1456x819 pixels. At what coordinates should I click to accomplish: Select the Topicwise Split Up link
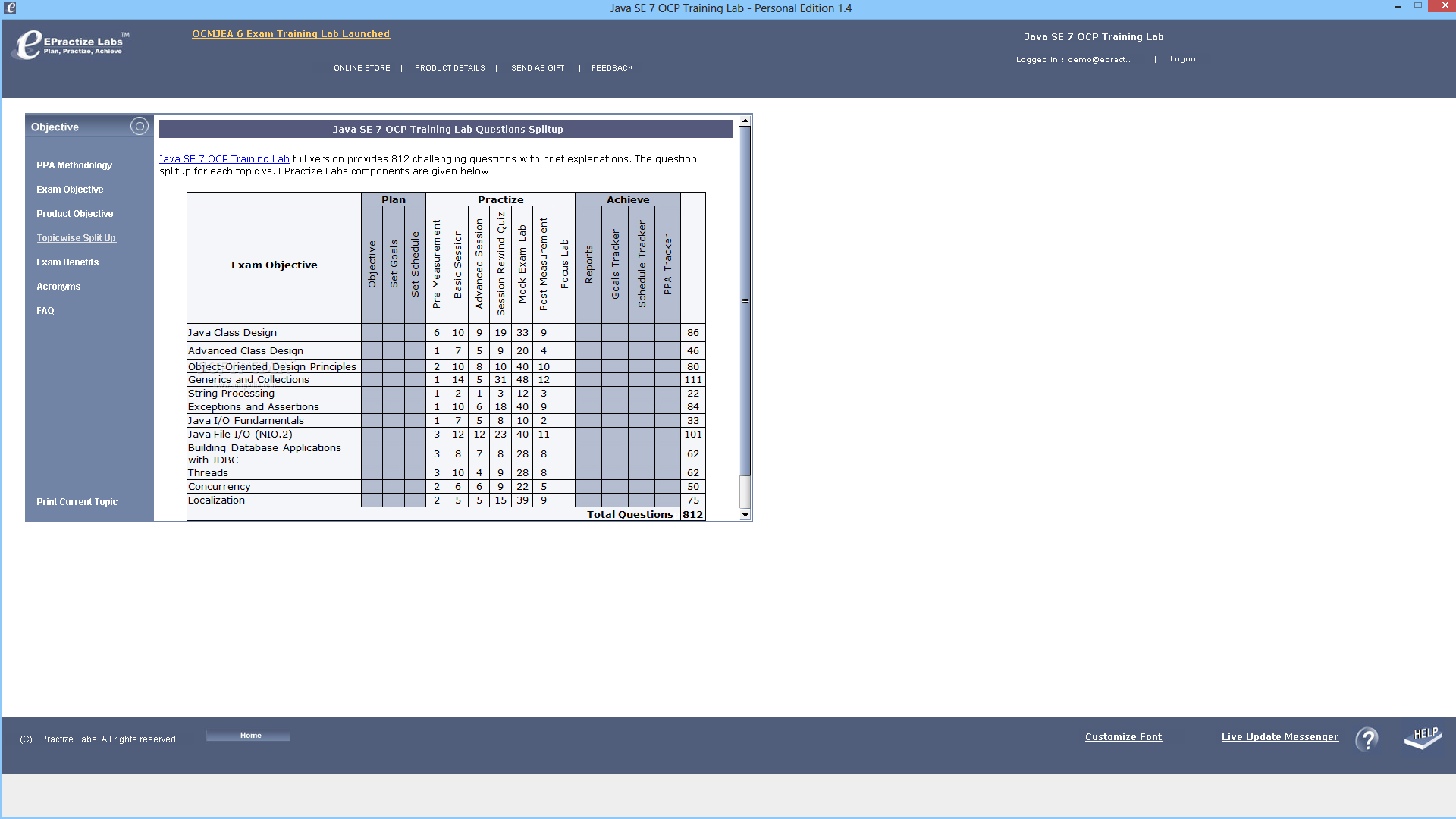point(76,238)
